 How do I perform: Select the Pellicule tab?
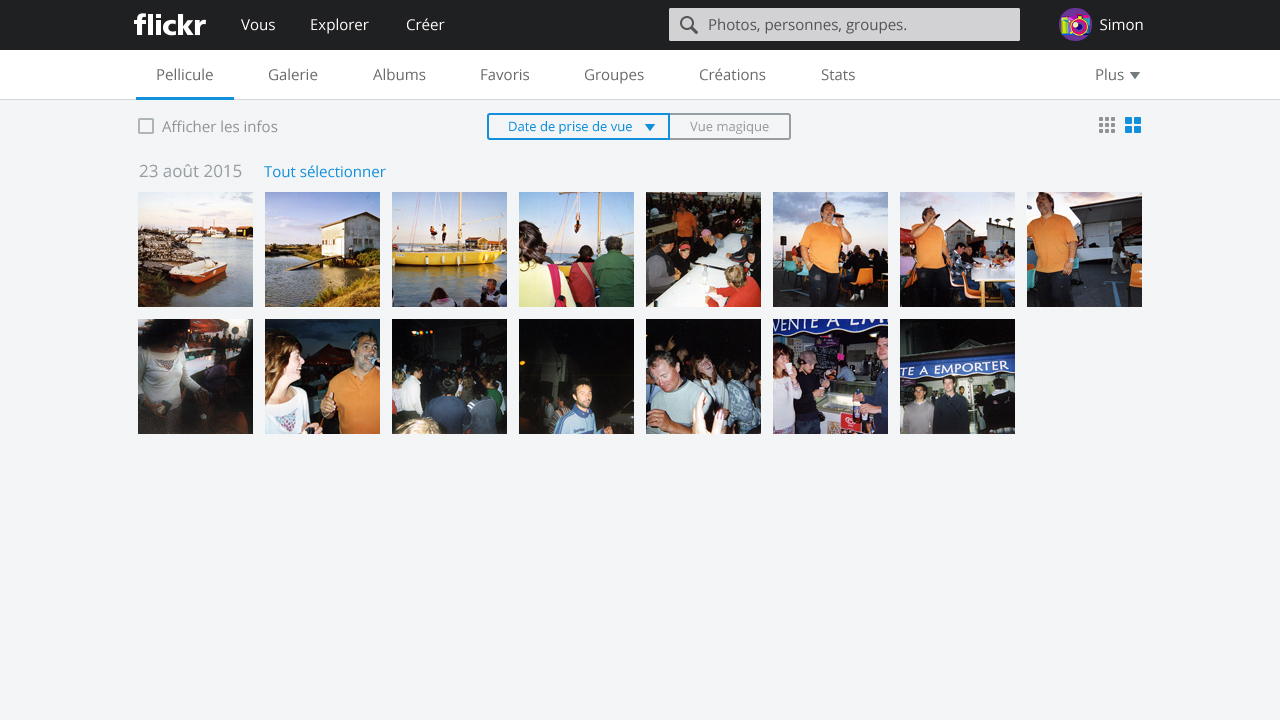pos(185,75)
